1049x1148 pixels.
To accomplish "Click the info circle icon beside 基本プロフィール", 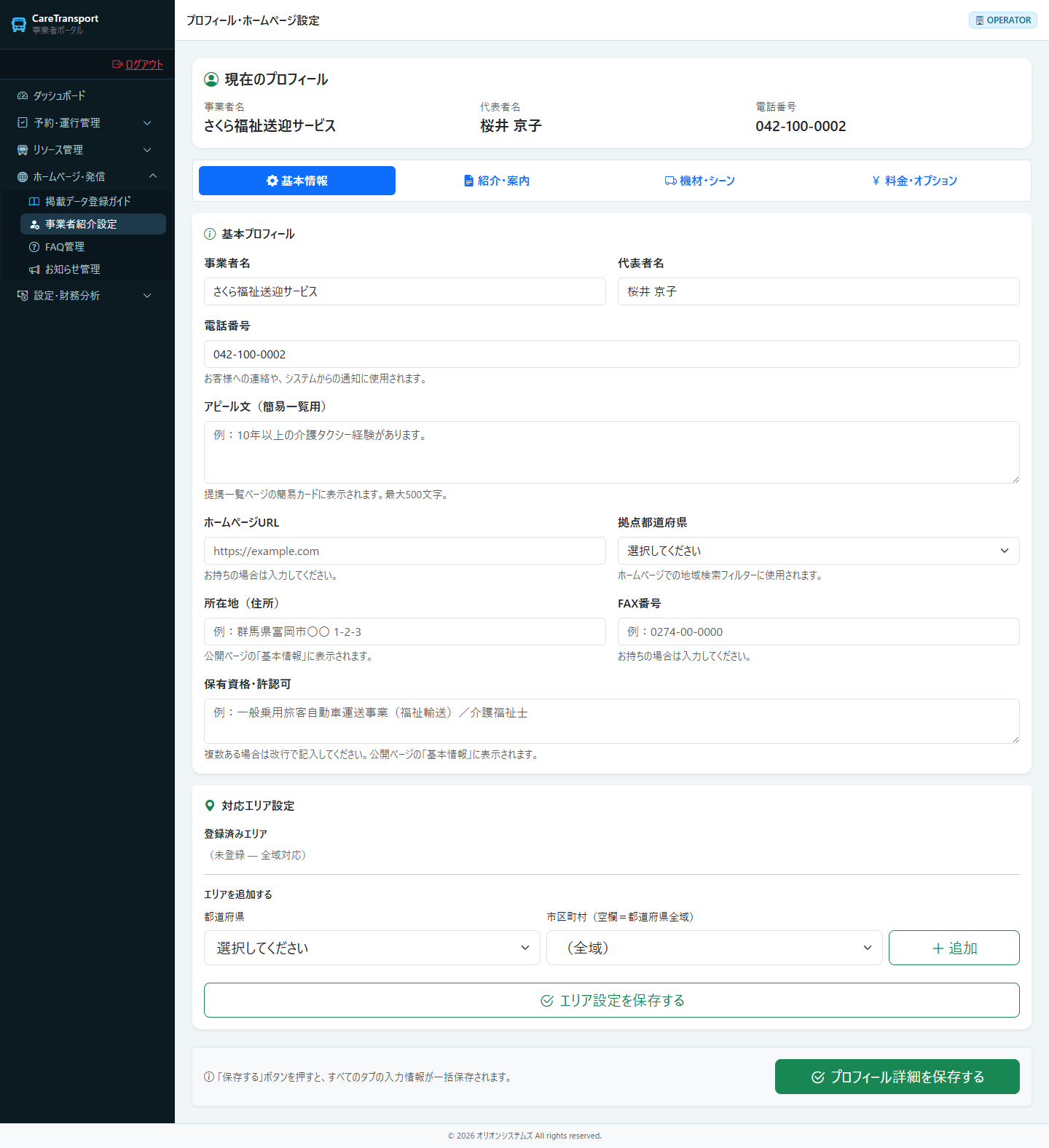I will pos(210,234).
